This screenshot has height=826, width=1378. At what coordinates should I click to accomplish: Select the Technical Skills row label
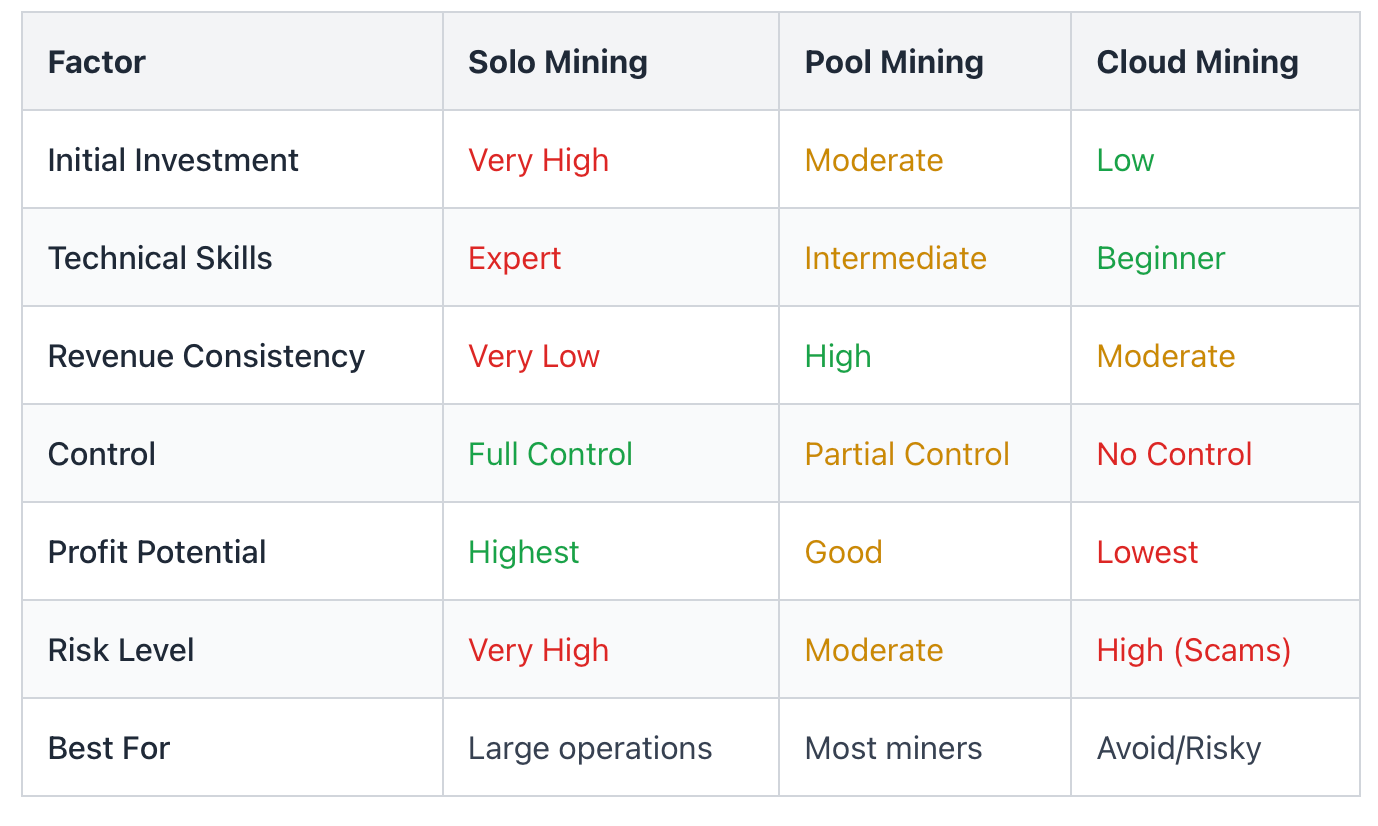[160, 258]
